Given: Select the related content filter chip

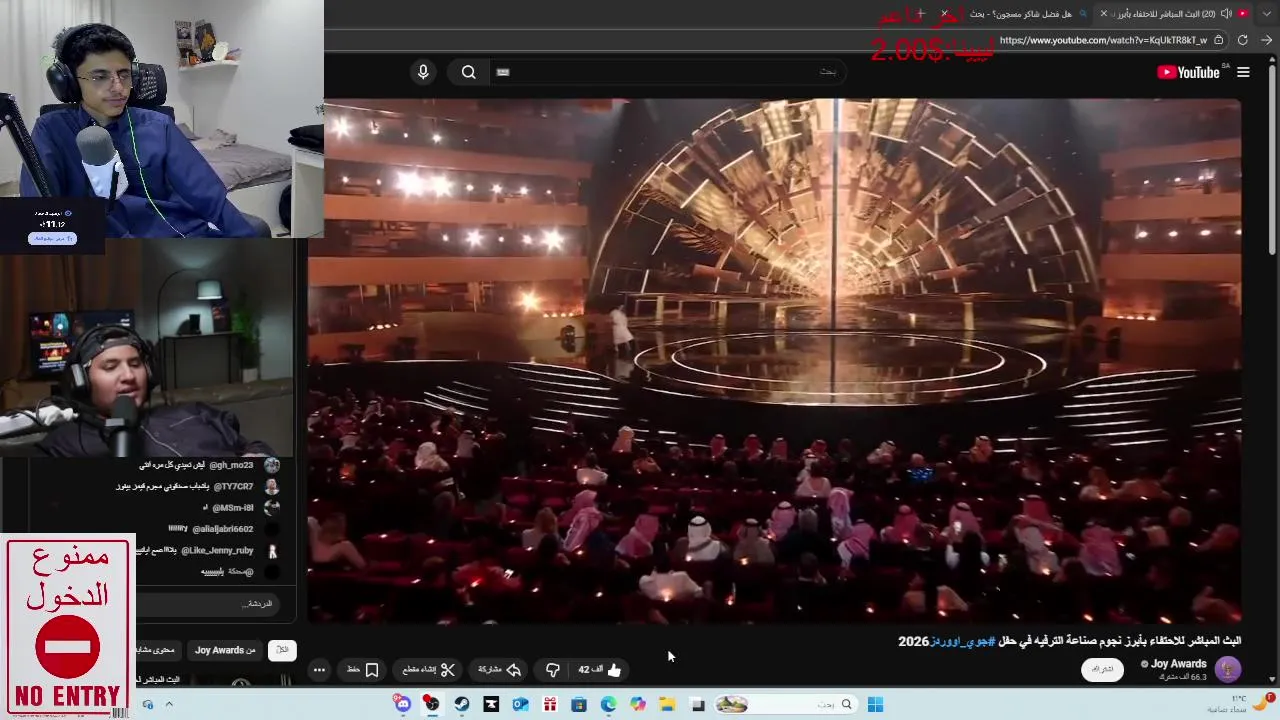Looking at the screenshot, I should click(x=155, y=650).
